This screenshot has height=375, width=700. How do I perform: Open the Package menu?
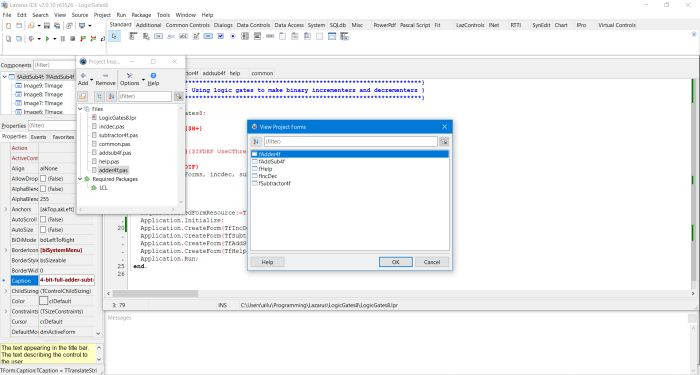(x=141, y=15)
